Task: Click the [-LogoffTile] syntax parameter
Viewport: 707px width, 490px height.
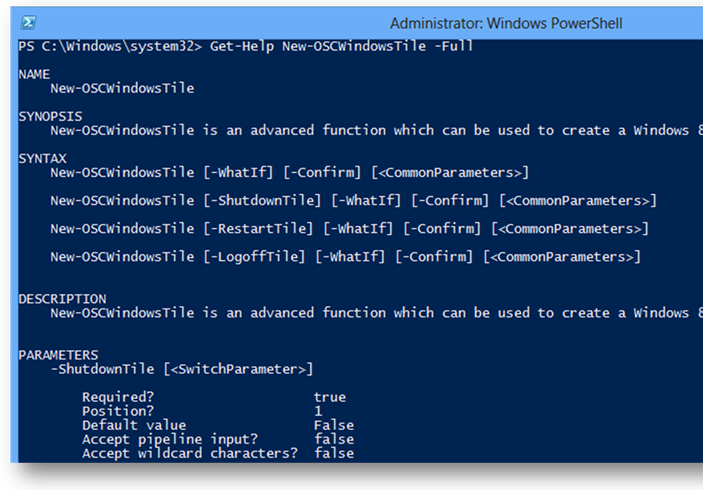Action: (x=254, y=257)
